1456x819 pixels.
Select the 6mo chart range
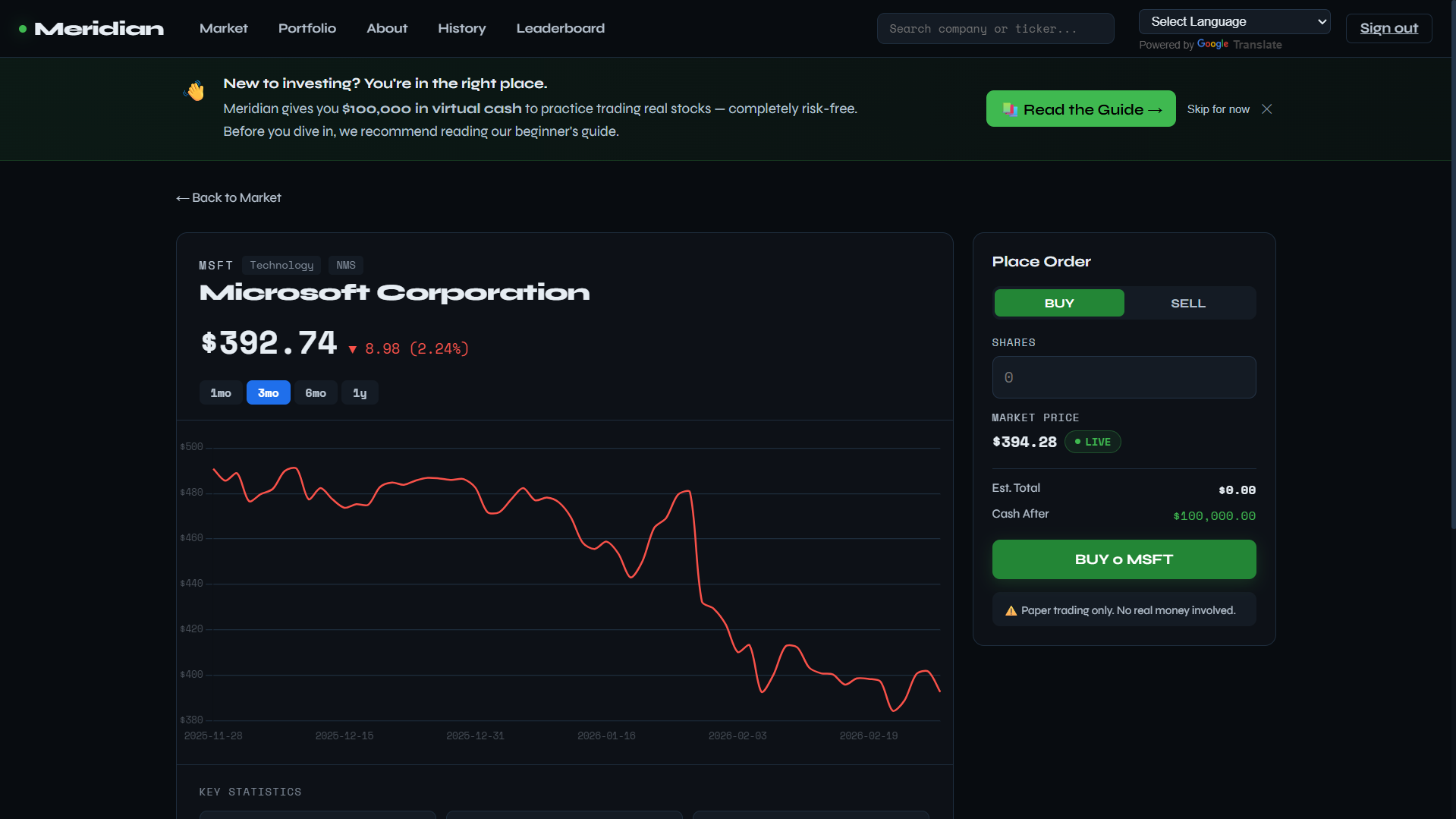(x=316, y=392)
